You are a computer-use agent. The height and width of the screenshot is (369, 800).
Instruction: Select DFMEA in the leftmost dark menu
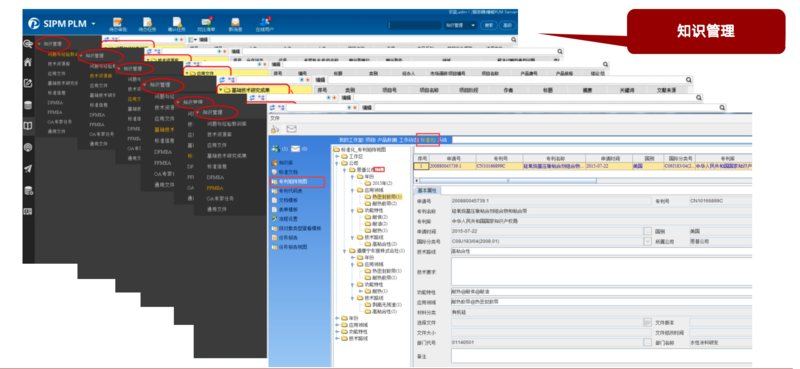(54, 103)
